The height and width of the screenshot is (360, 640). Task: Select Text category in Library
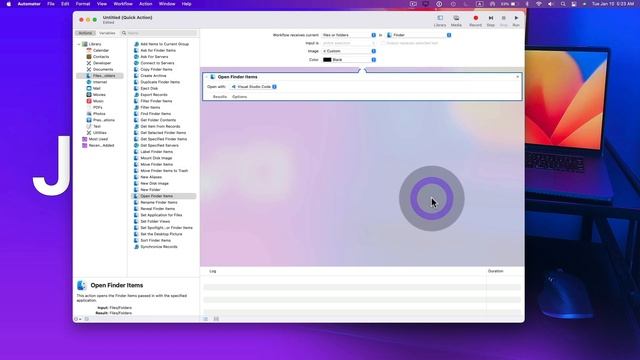pos(93,126)
